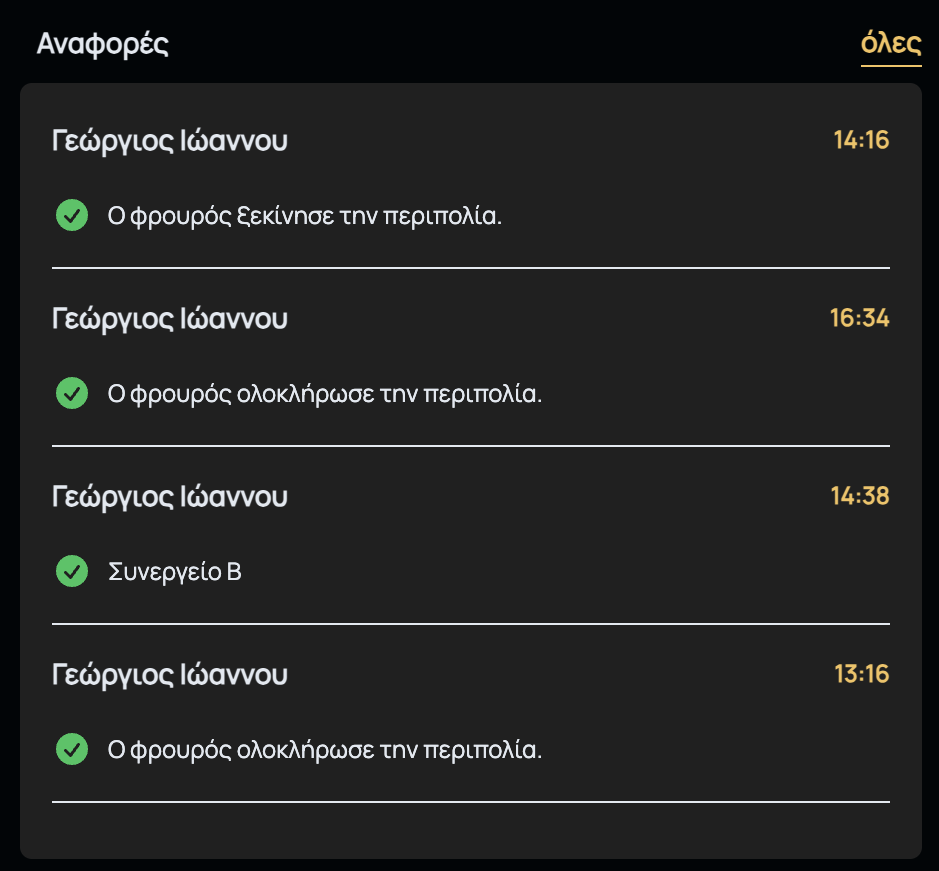Toggle the check status of the Συνεργείο Β report
The width and height of the screenshot is (939, 871).
(71, 570)
